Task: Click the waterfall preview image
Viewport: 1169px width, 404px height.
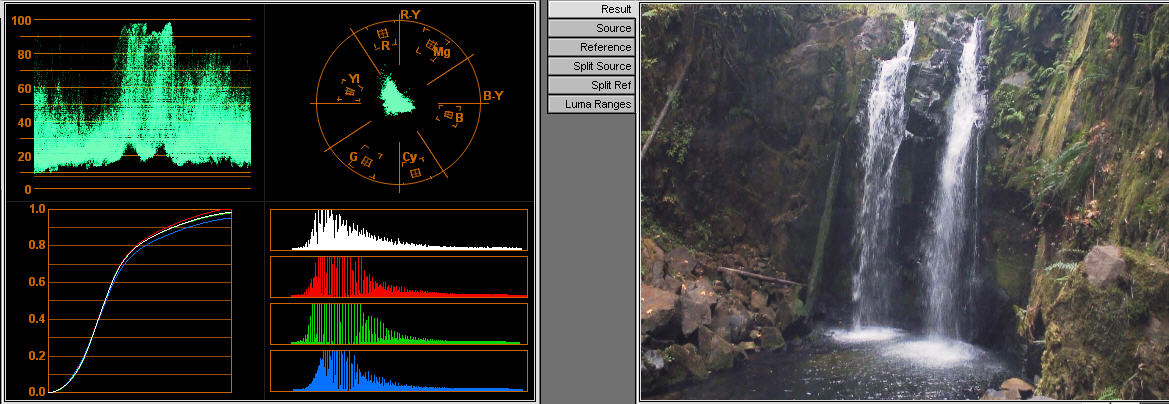Action: pos(903,200)
